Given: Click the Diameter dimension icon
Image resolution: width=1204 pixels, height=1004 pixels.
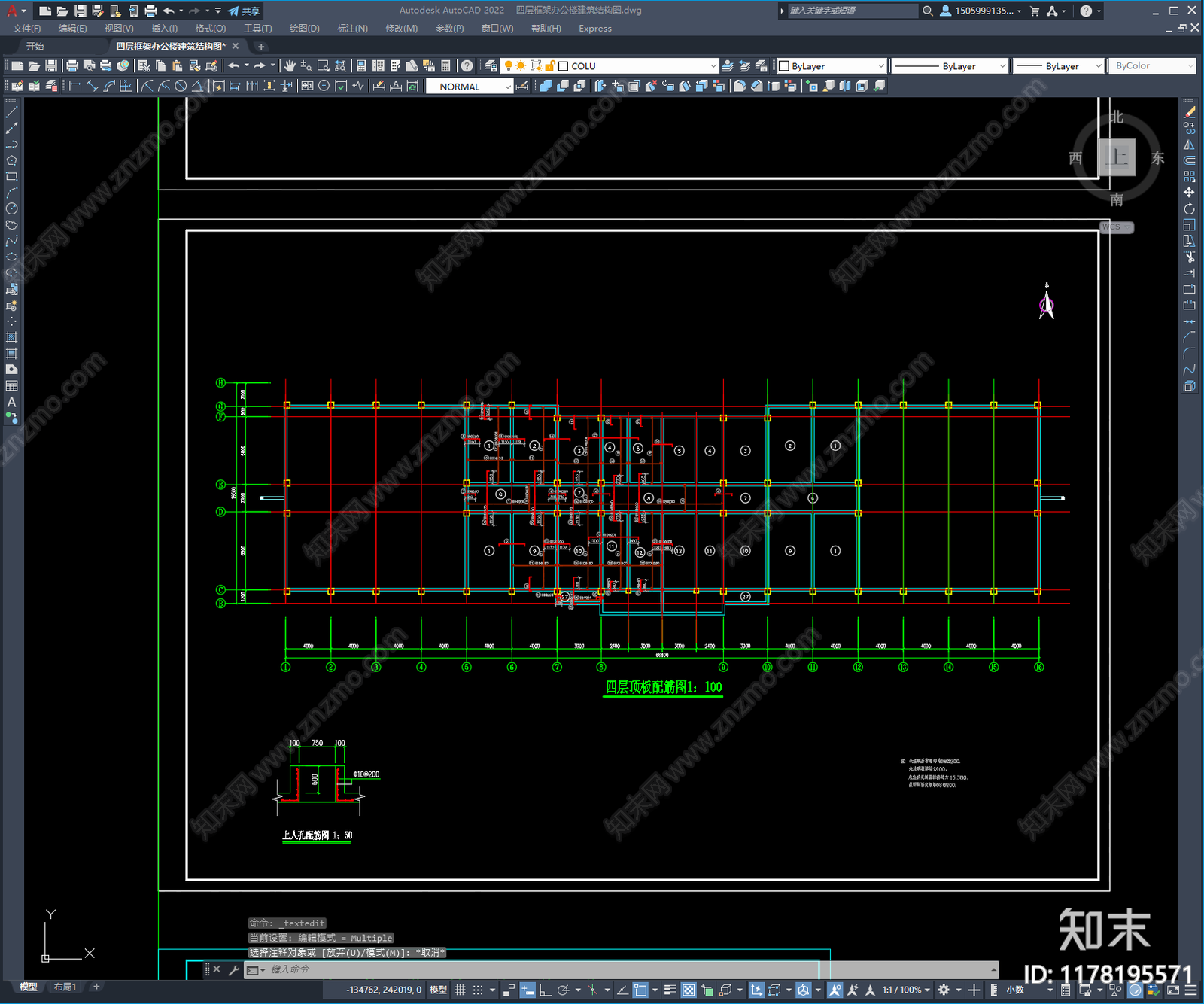Looking at the screenshot, I should click(x=181, y=86).
